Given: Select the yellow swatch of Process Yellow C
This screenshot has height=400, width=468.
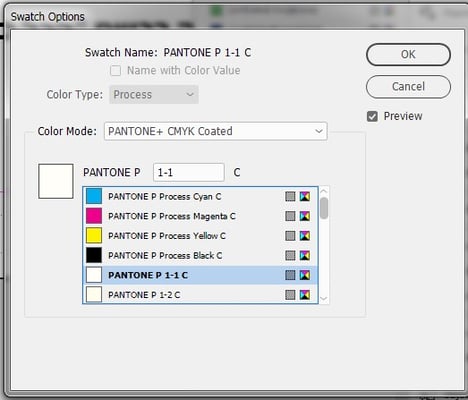Looking at the screenshot, I should 94,235.
